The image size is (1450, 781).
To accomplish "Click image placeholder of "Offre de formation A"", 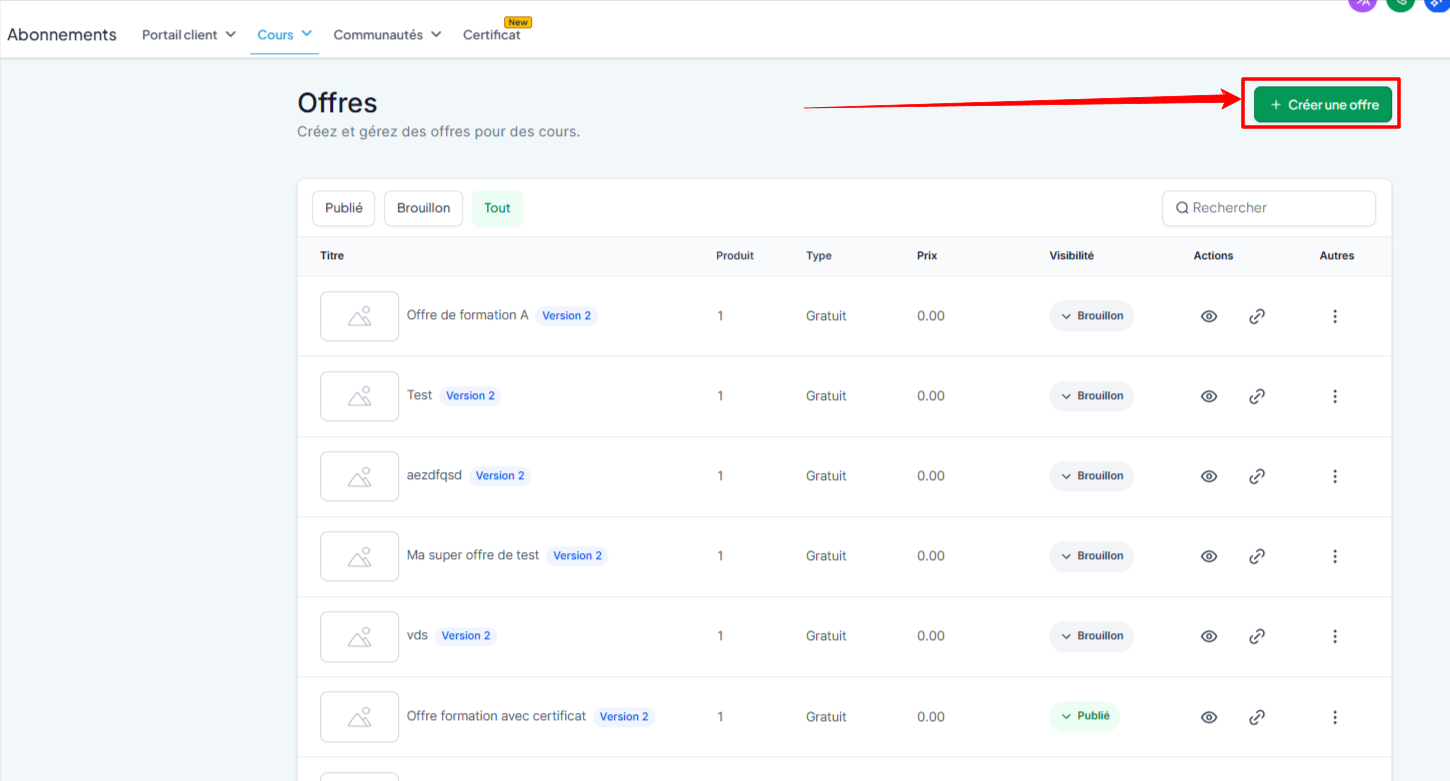I will [x=360, y=316].
